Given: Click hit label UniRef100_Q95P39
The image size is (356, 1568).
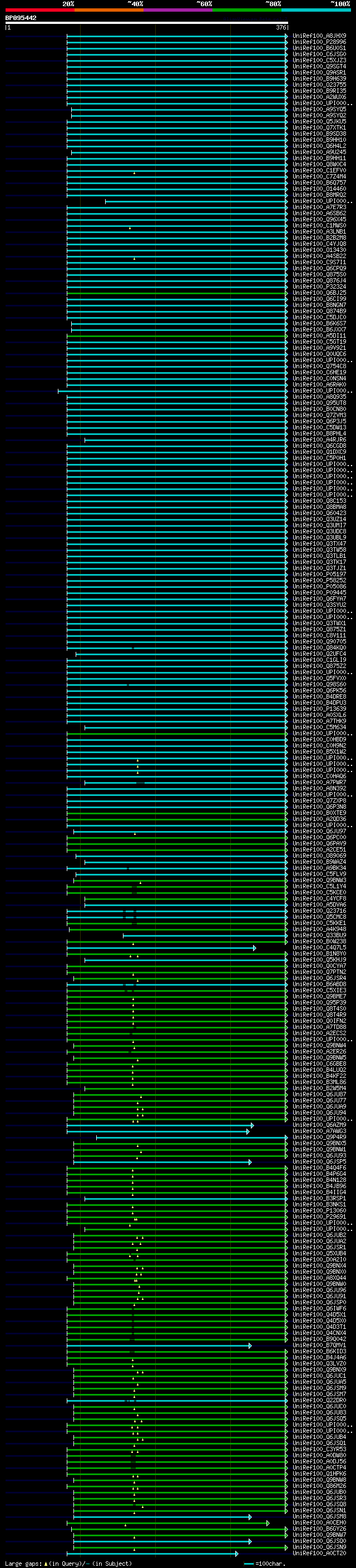Looking at the screenshot, I should [319, 1002].
